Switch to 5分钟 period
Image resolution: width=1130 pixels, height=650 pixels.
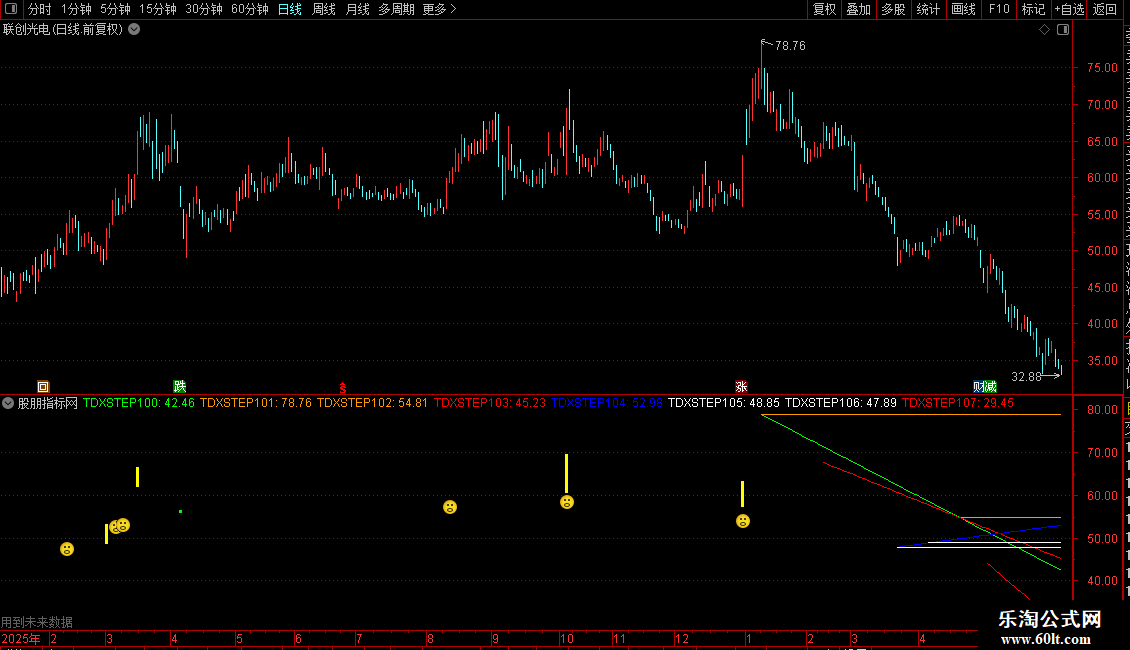(115, 9)
